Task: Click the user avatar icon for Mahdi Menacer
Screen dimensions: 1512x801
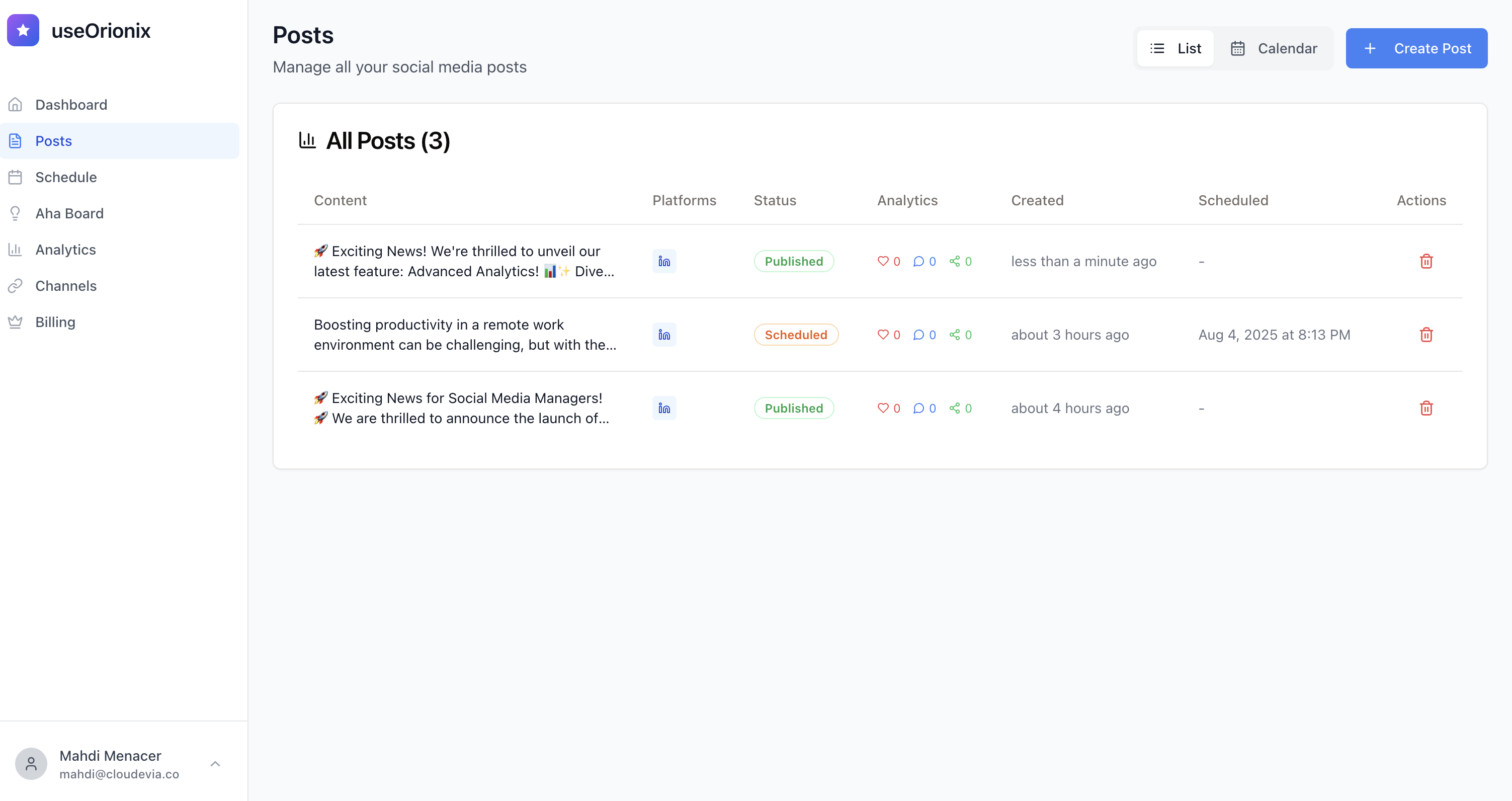Action: 31,763
